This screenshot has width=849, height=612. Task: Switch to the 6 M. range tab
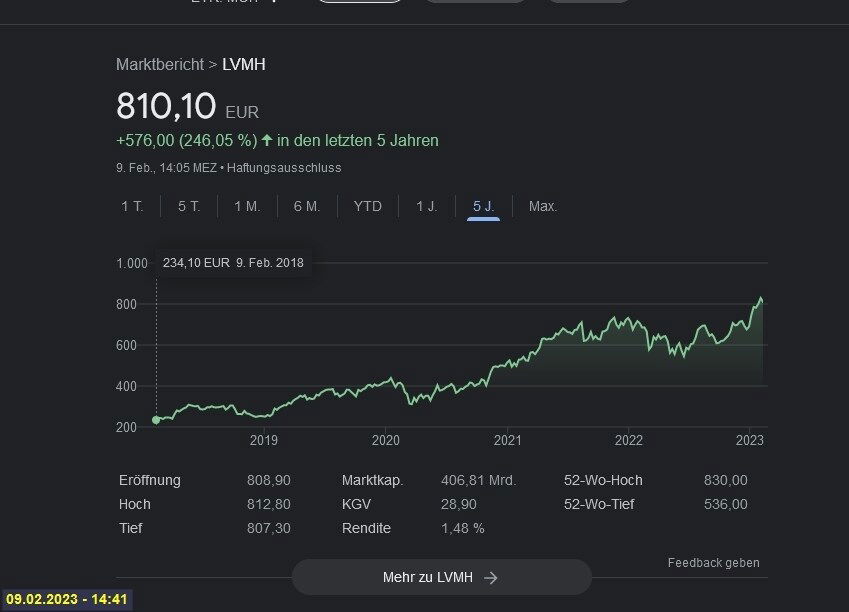[306, 206]
